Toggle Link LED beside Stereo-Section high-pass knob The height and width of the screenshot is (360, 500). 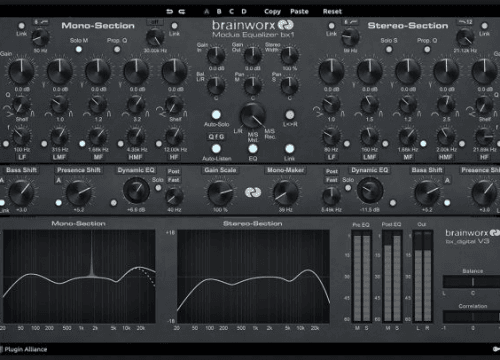click(x=331, y=26)
